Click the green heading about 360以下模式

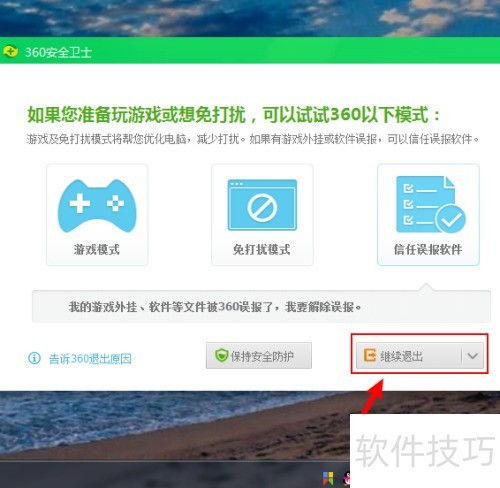234,115
